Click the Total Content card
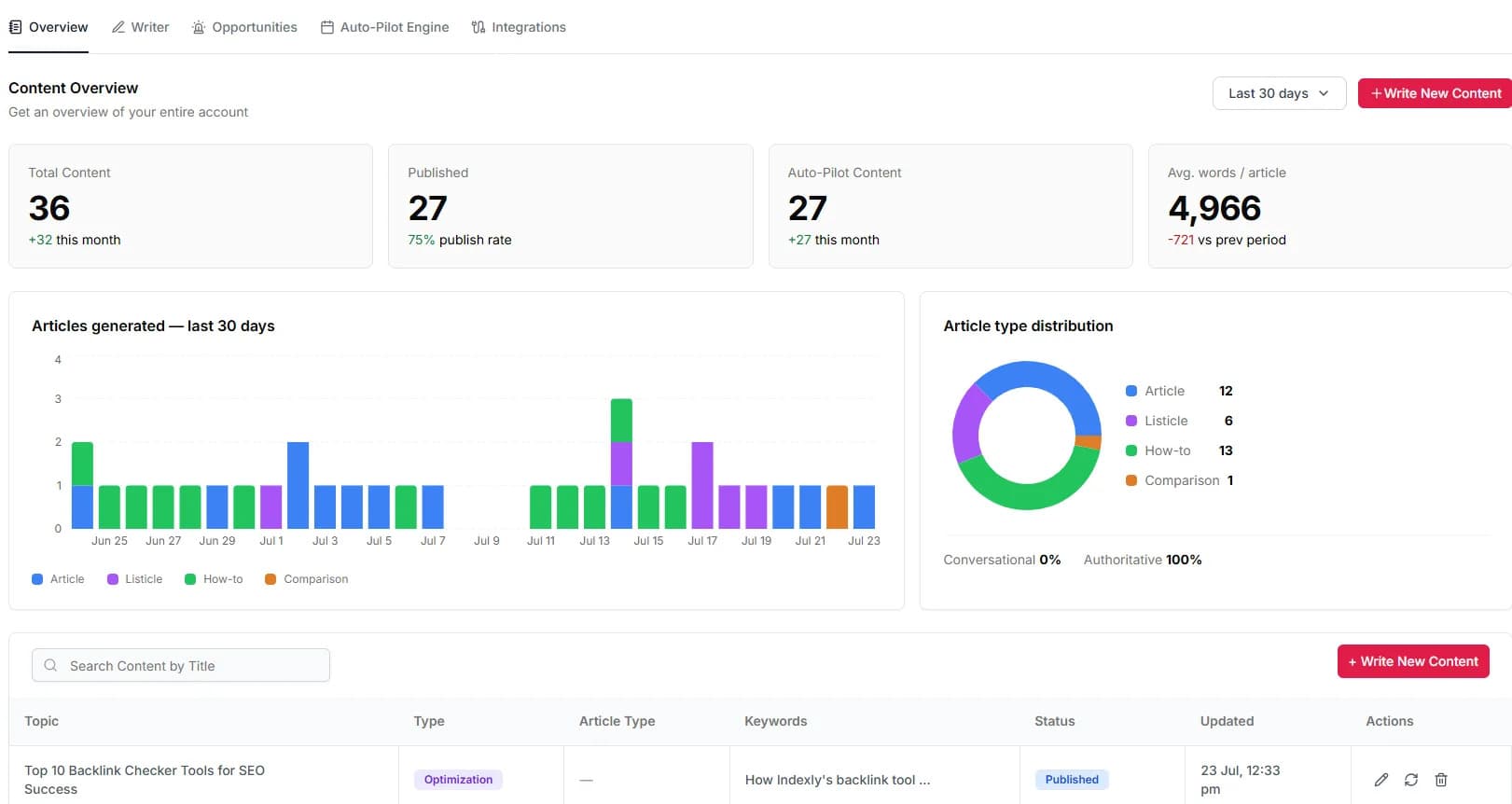1512x804 pixels. click(x=190, y=206)
